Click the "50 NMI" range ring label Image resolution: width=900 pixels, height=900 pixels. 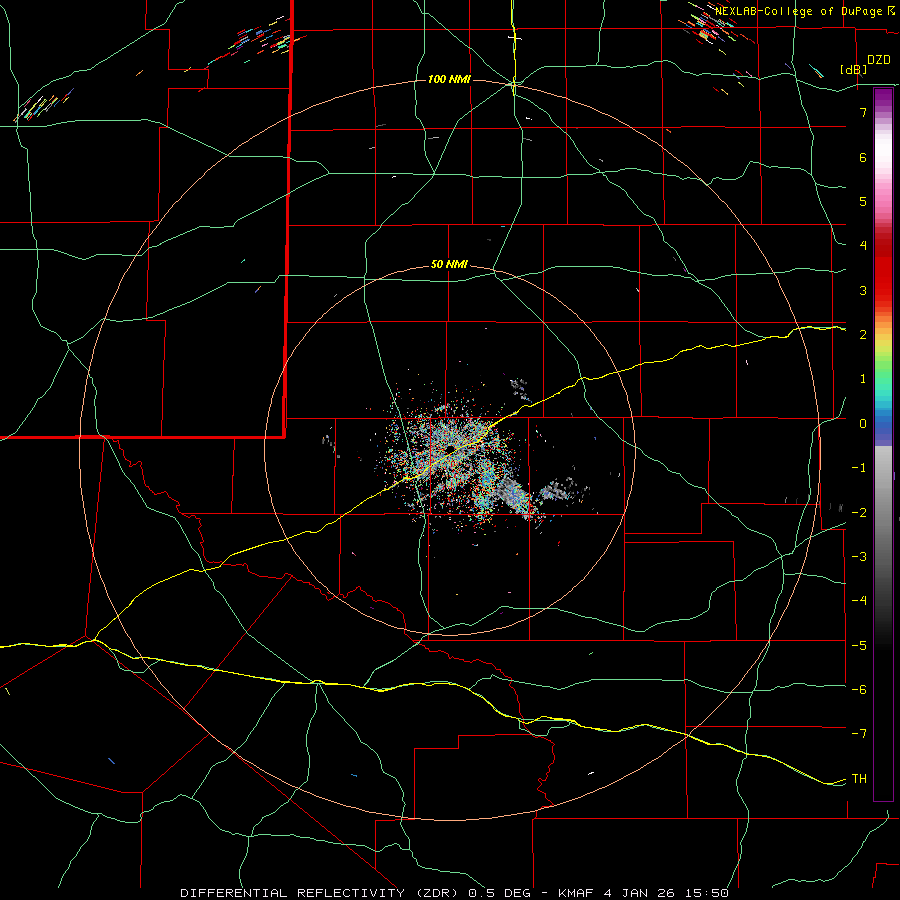[x=449, y=264]
